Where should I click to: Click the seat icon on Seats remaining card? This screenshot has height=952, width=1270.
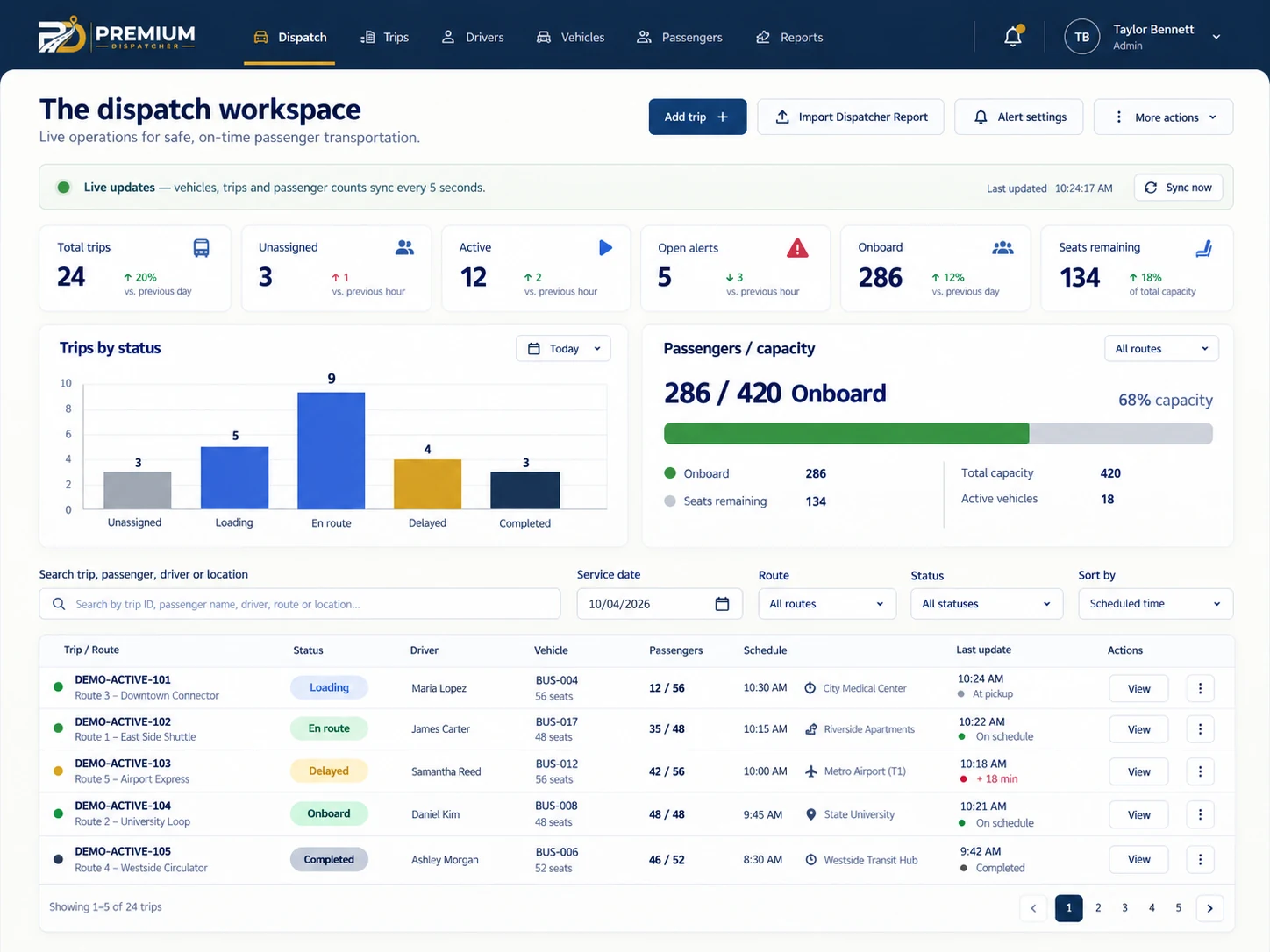[1204, 248]
